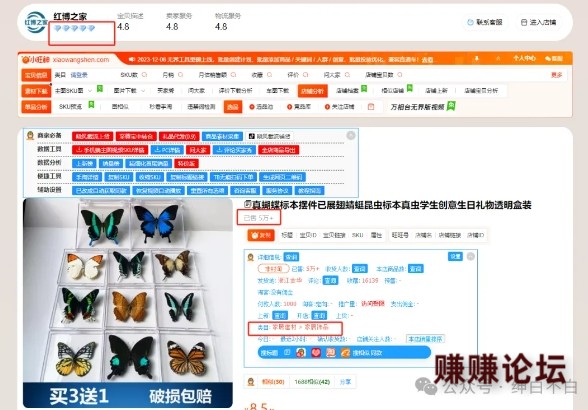Select the 店铺分析 tab

[313, 90]
